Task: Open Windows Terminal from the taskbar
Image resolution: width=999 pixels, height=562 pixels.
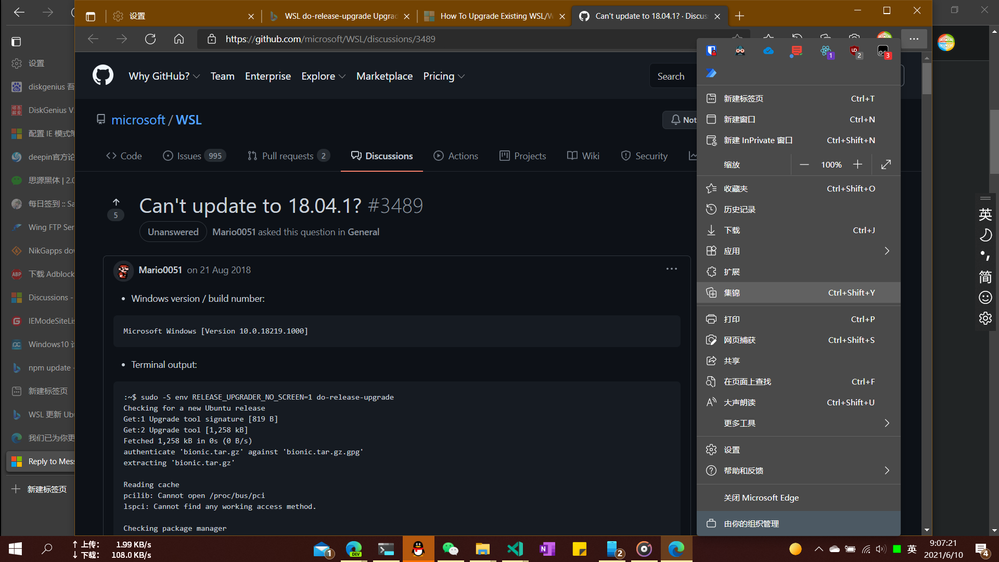Action: tap(386, 549)
